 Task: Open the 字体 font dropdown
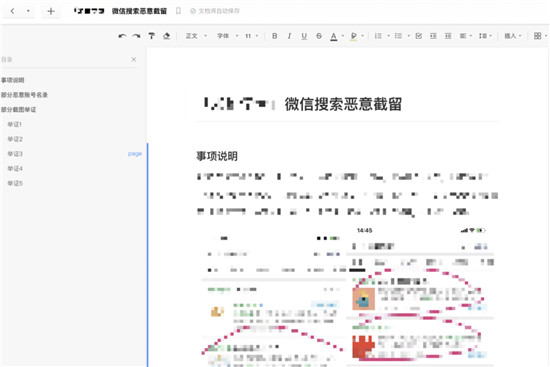227,36
